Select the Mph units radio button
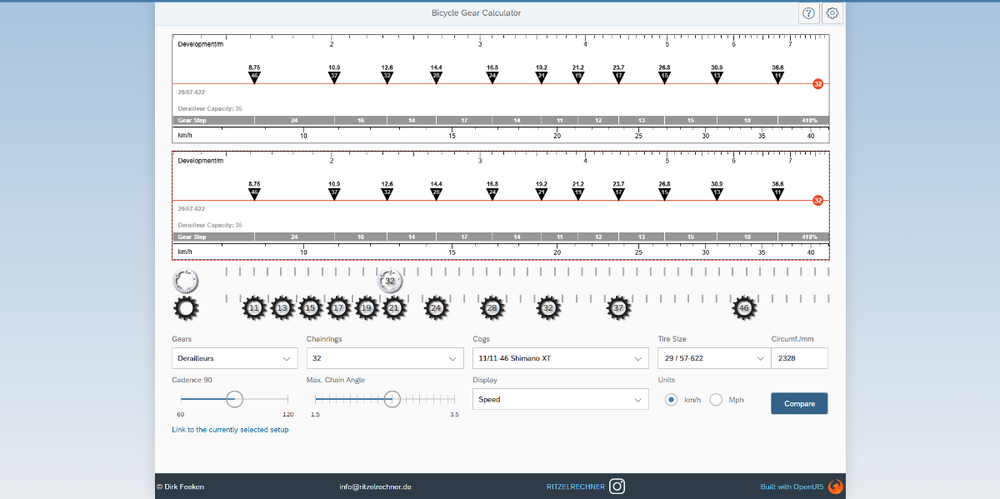Image resolution: width=1000 pixels, height=499 pixels. click(716, 399)
